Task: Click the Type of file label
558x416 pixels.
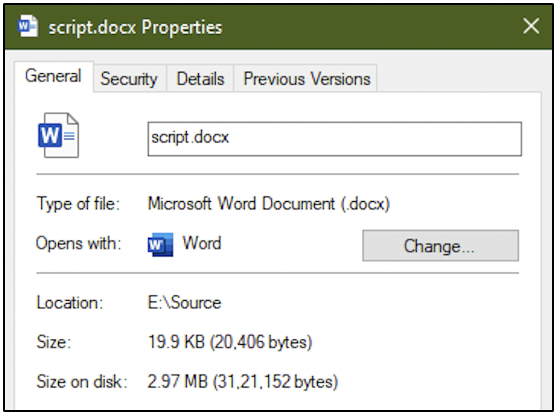Action: (78, 204)
